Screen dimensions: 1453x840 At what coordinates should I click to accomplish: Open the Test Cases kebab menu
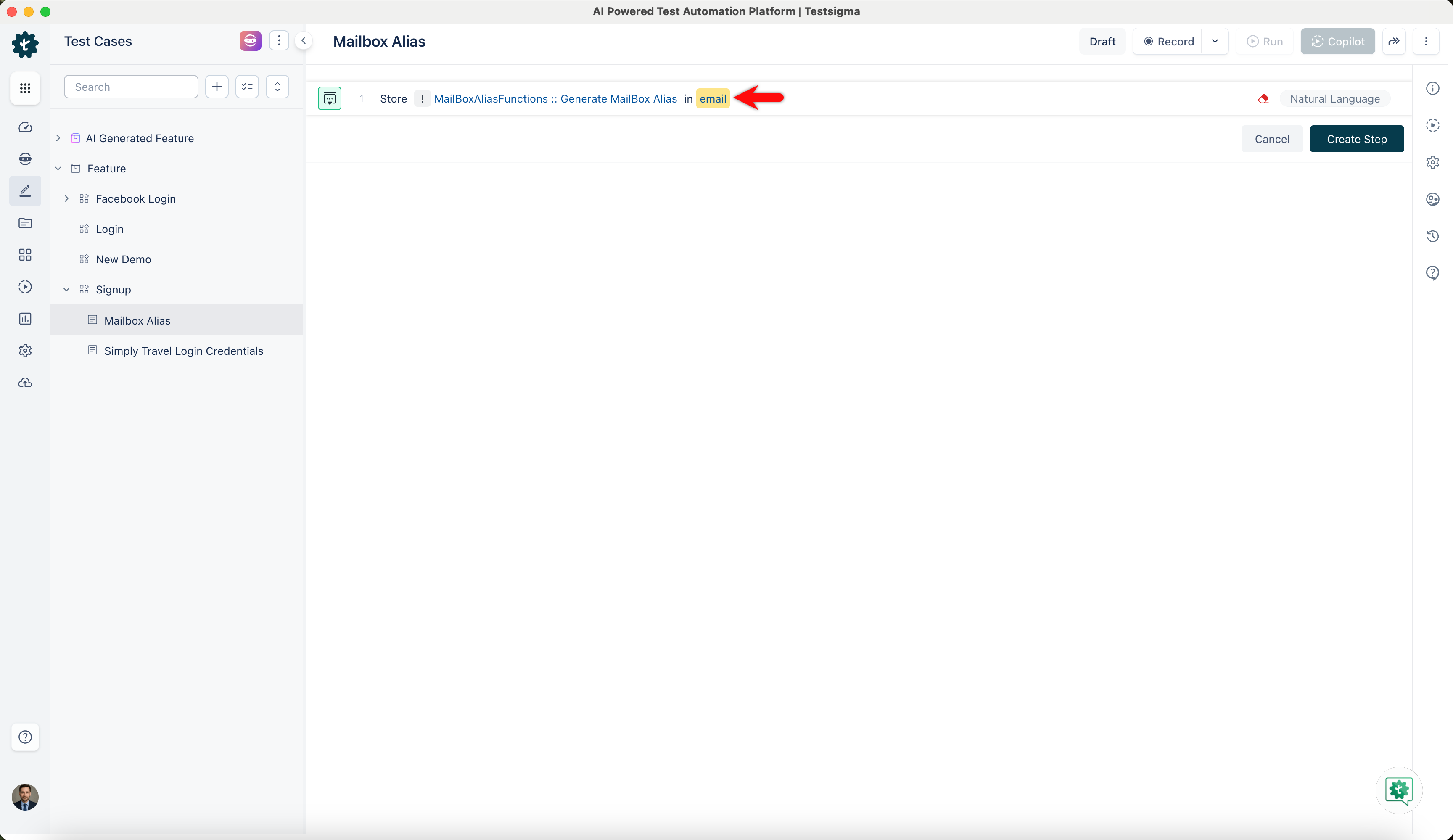point(279,41)
